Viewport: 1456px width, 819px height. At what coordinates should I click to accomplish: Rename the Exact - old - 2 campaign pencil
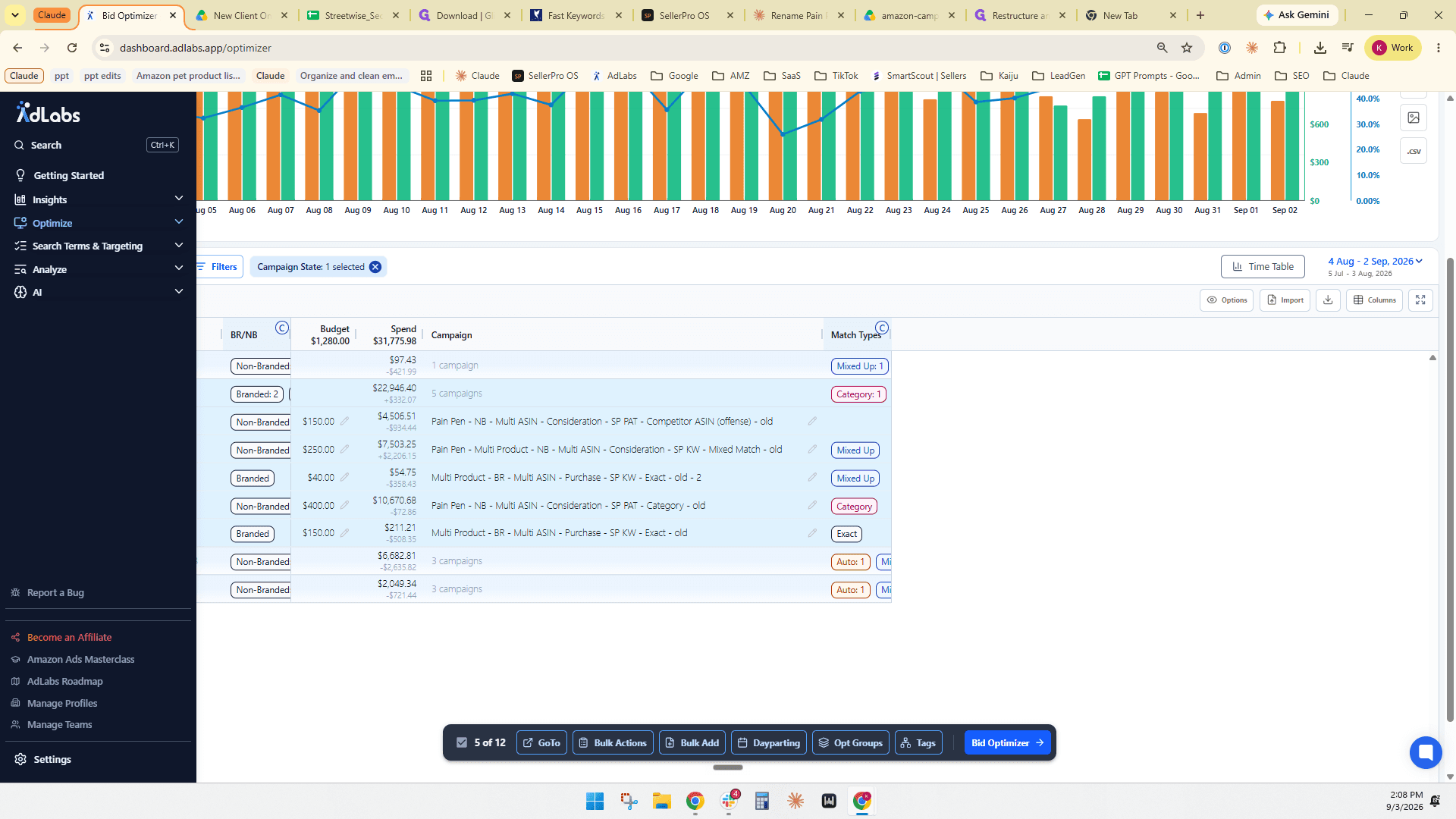coord(812,477)
